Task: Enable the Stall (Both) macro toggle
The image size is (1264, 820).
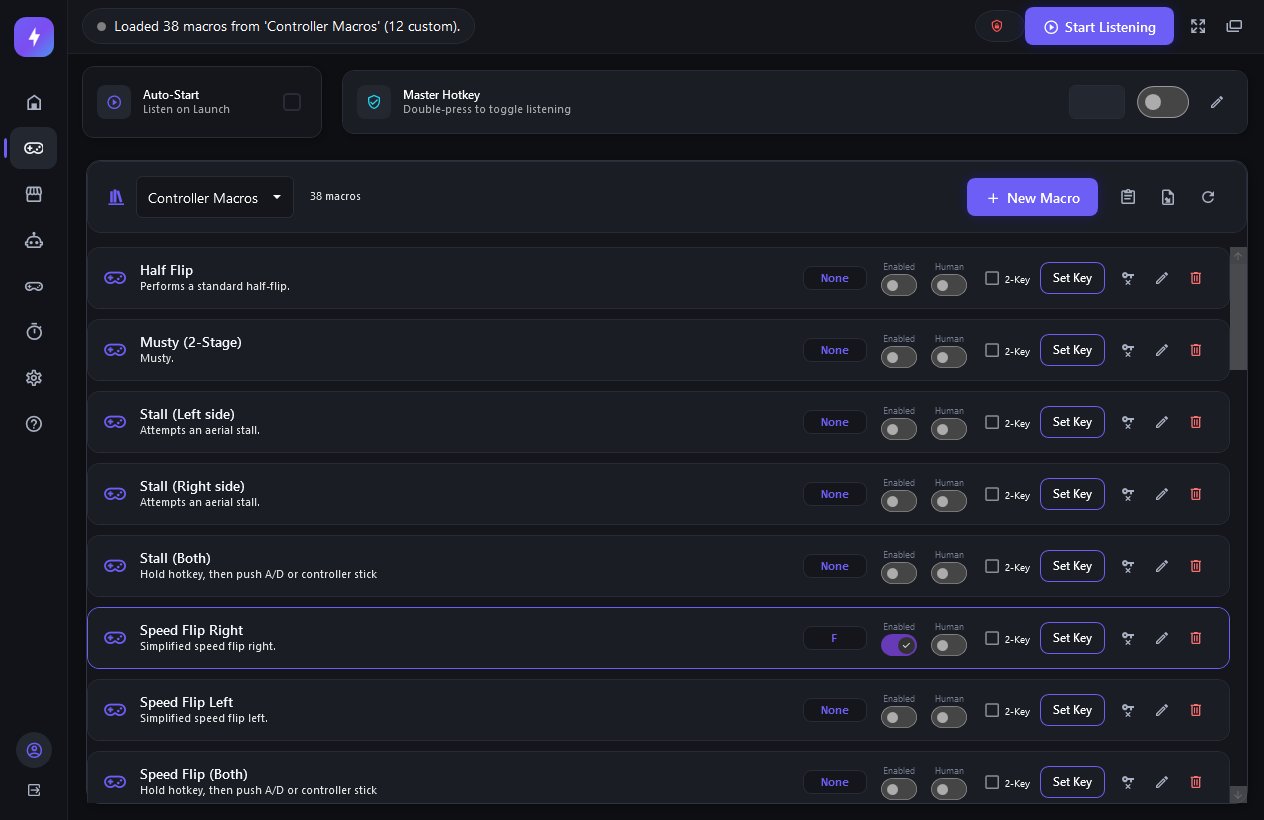Action: coord(899,574)
